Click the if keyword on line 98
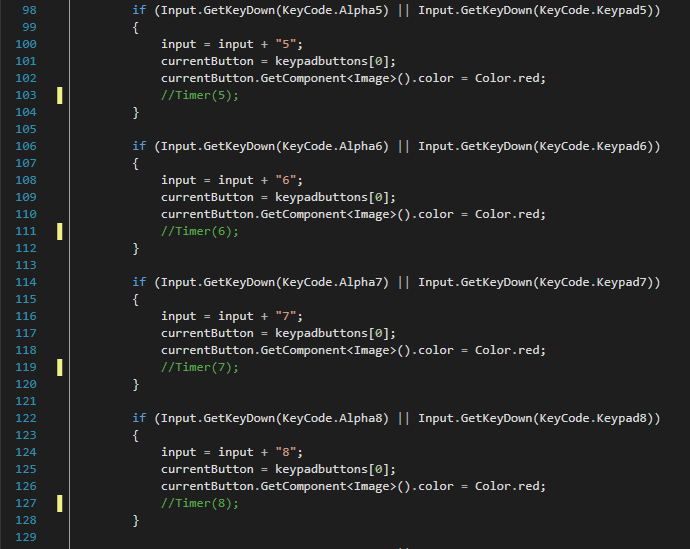The width and height of the screenshot is (690, 549). 139,10
